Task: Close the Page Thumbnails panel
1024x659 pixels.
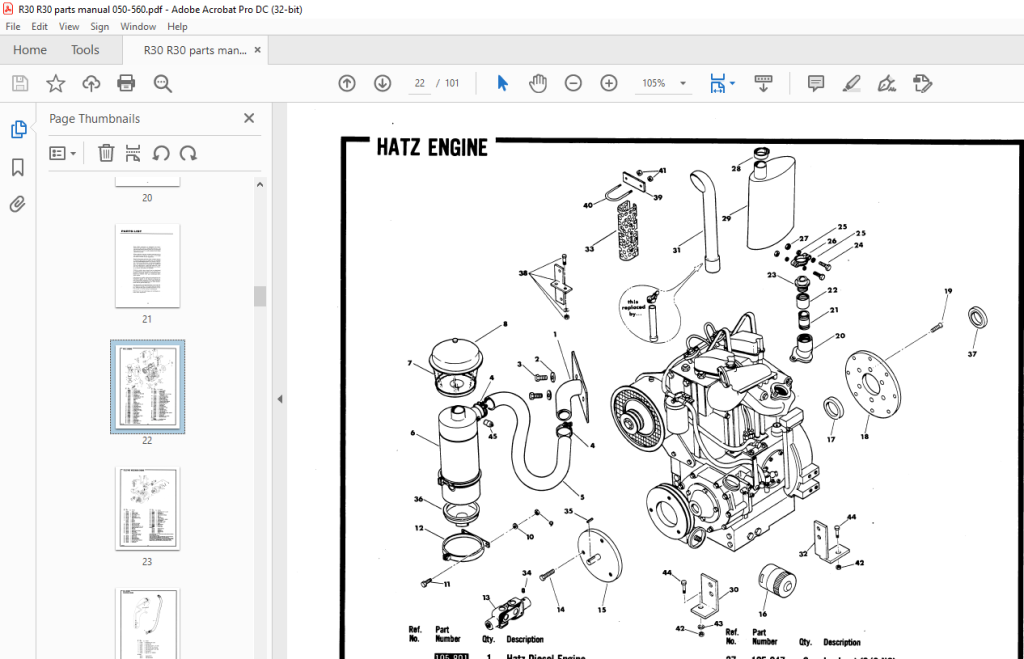Action: (x=249, y=118)
